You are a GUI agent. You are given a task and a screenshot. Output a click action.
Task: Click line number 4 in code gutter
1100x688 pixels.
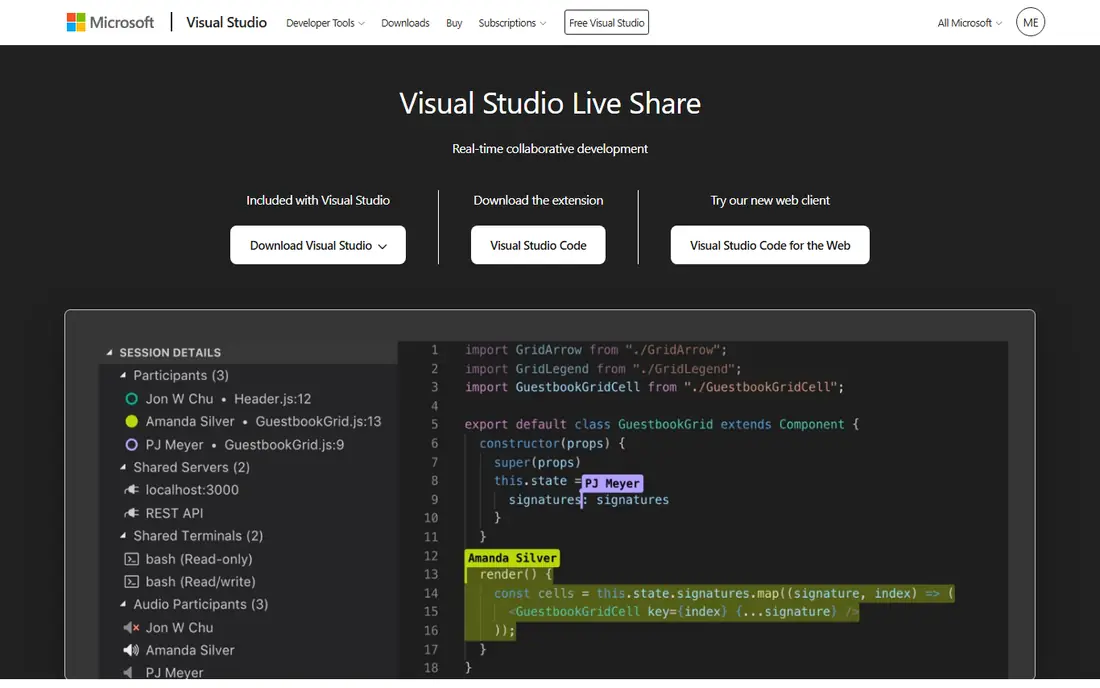(x=434, y=406)
